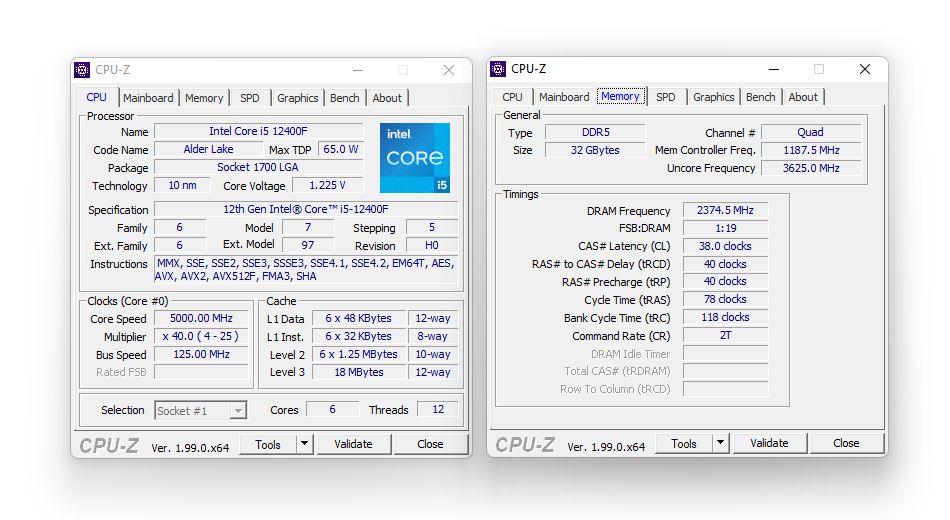950x520 pixels.
Task: Select the active Memory tab in right window
Action: pyautogui.click(x=620, y=96)
